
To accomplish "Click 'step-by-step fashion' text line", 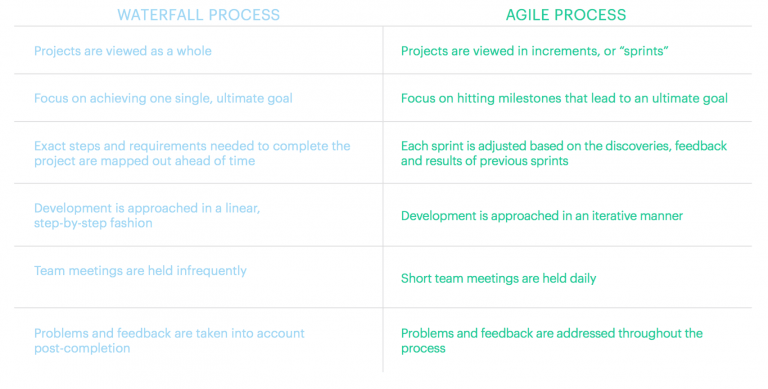I will [93, 223].
